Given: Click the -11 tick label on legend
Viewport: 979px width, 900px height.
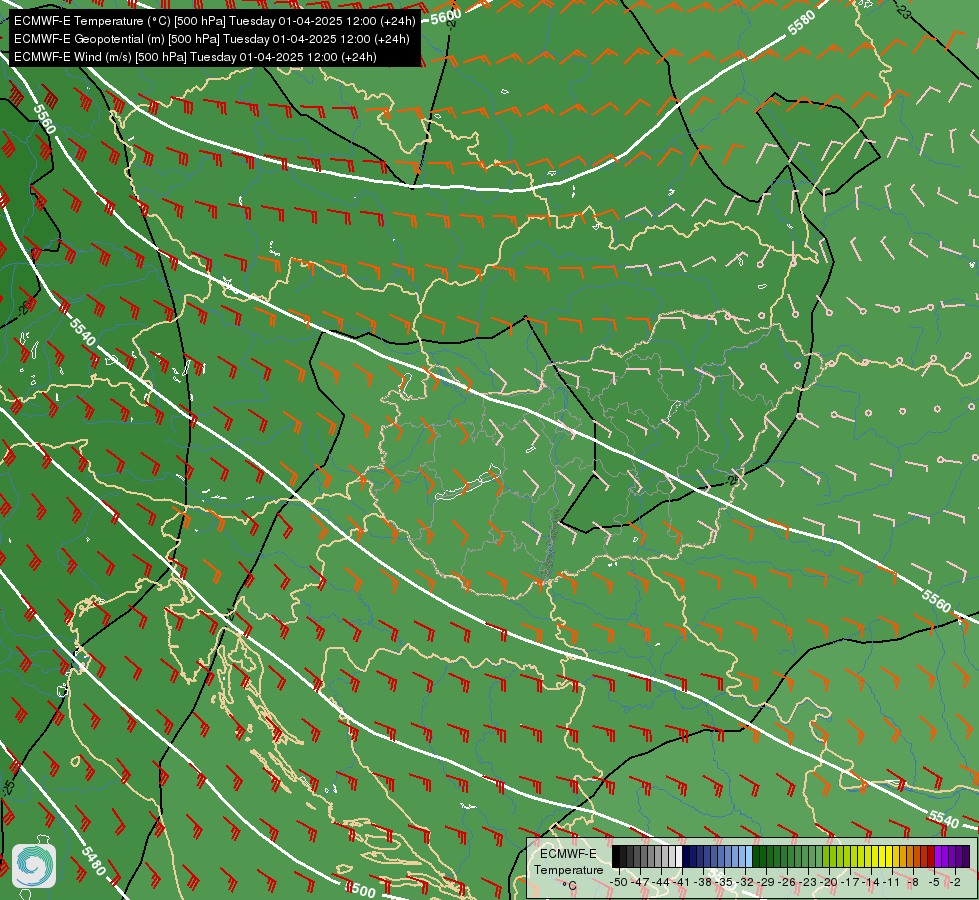Looking at the screenshot, I should [x=892, y=883].
